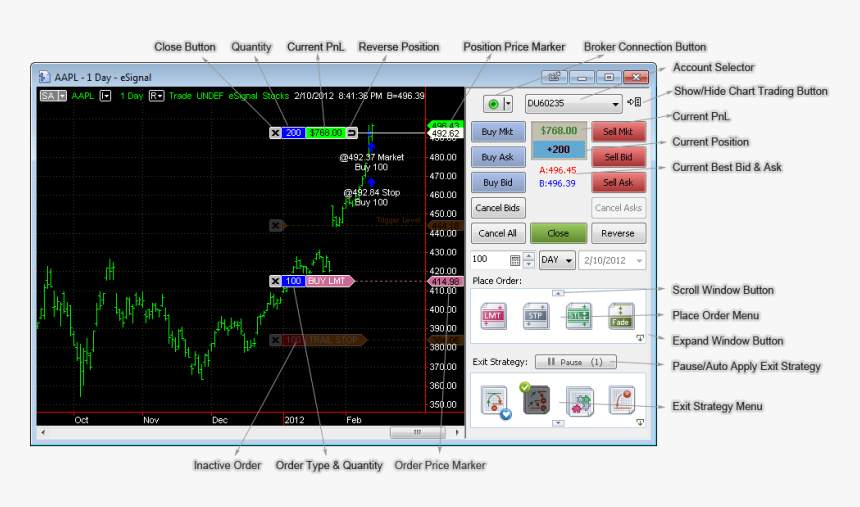The image size is (860, 507).
Task: Click the 1 Day interval label
Action: click(132, 96)
